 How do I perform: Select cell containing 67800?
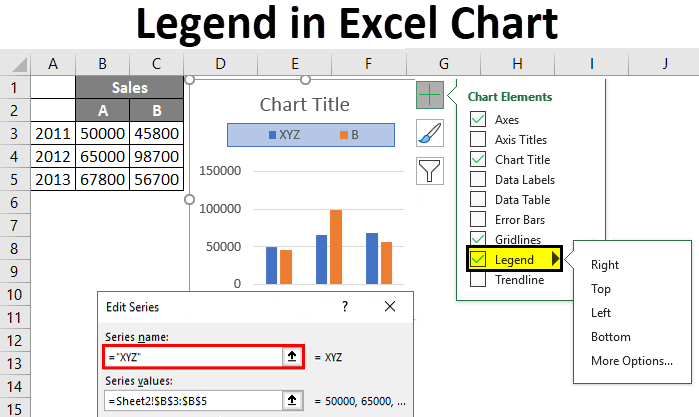103,179
